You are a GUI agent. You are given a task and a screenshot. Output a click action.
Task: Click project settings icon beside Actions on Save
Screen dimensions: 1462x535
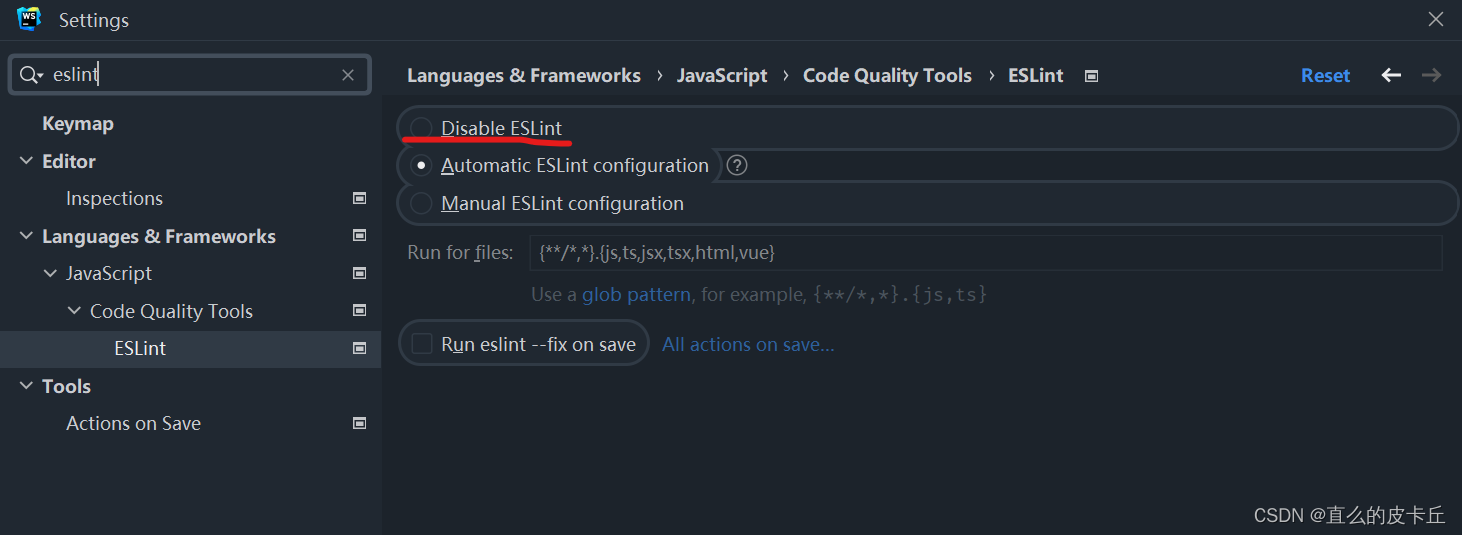point(360,423)
